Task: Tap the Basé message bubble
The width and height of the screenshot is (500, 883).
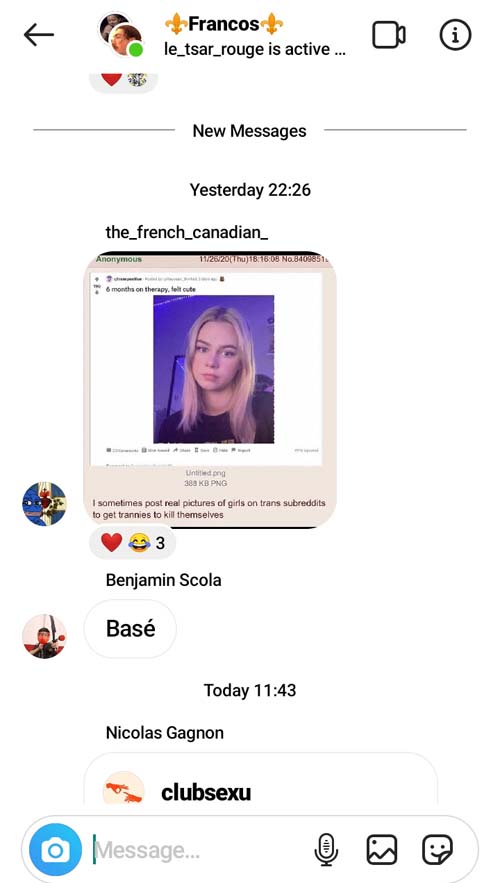Action: tap(130, 629)
